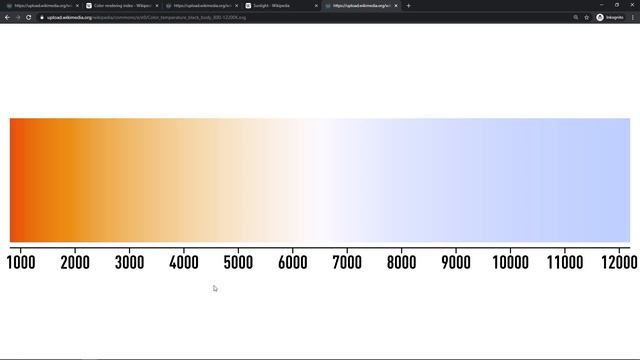Click the 10000 scale label
This screenshot has height=360, width=640.
pyautogui.click(x=510, y=262)
